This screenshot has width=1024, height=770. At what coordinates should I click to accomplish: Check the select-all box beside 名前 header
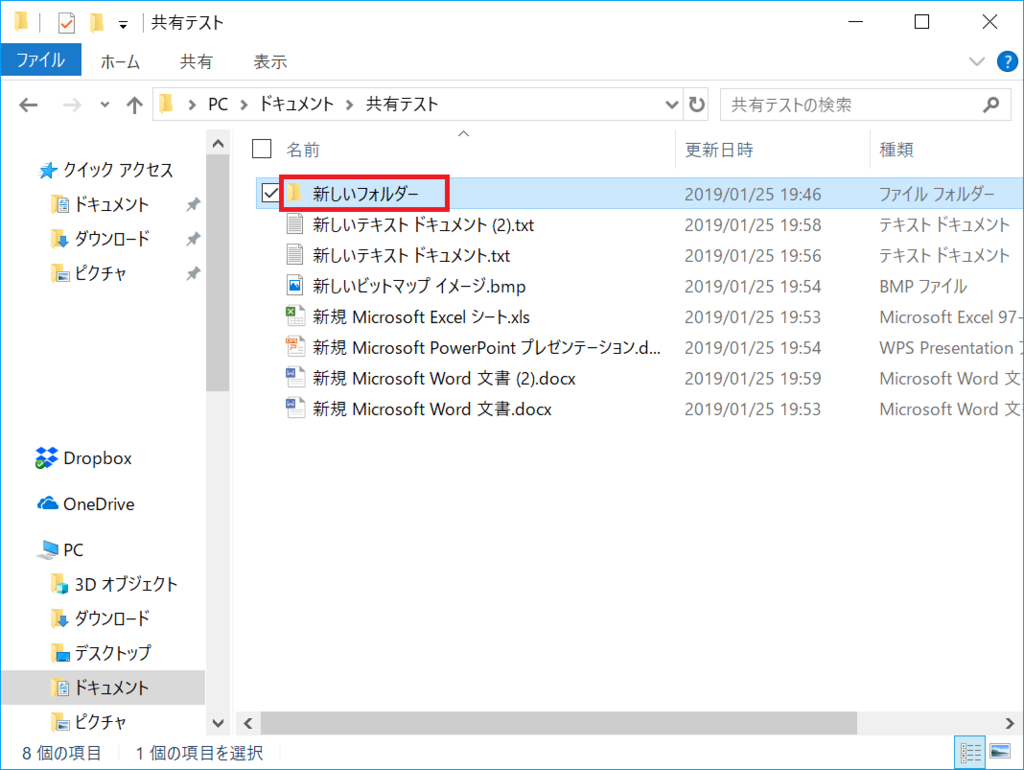(261, 148)
